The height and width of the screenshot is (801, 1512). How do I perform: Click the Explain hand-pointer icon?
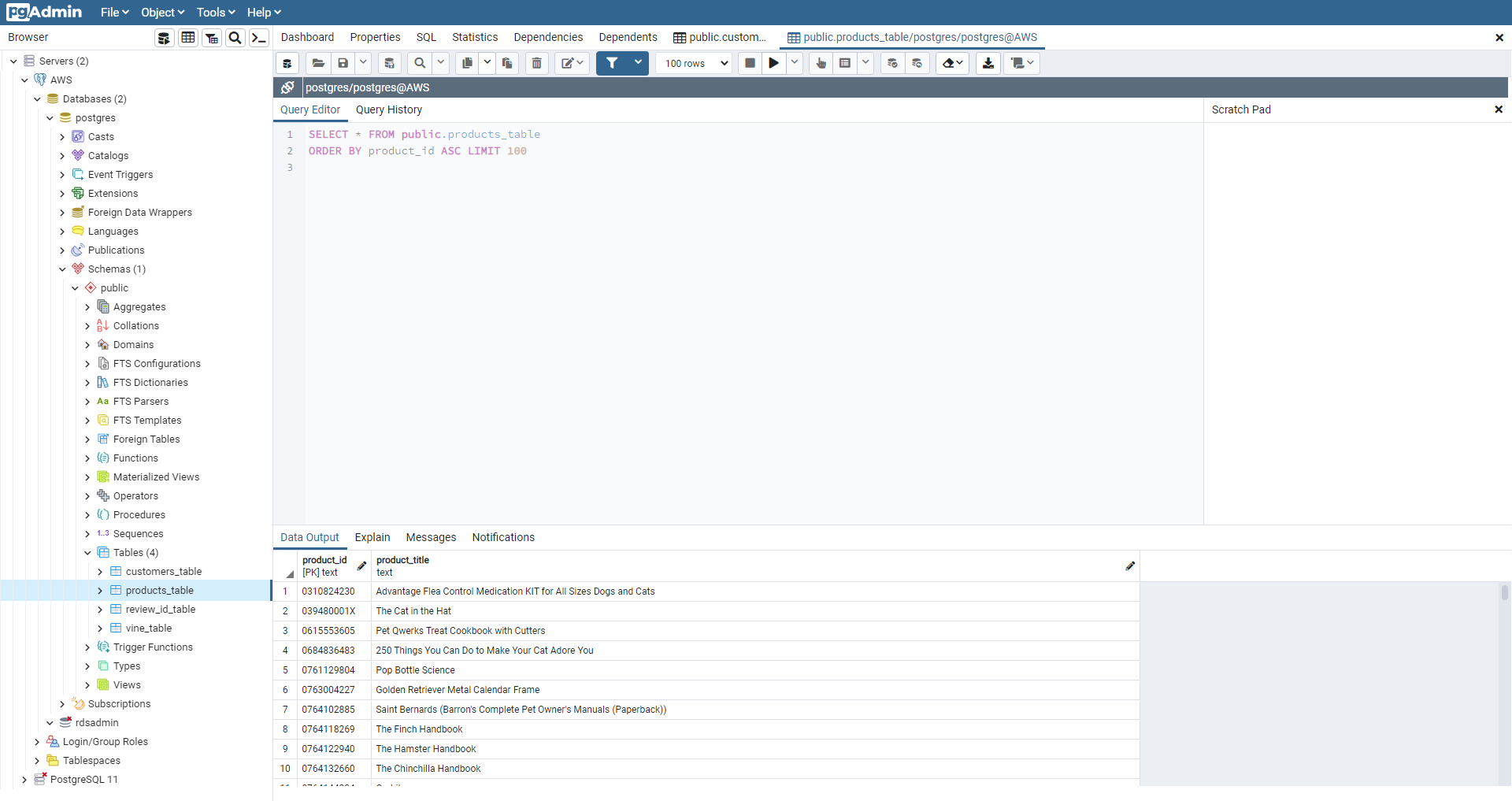click(x=821, y=63)
